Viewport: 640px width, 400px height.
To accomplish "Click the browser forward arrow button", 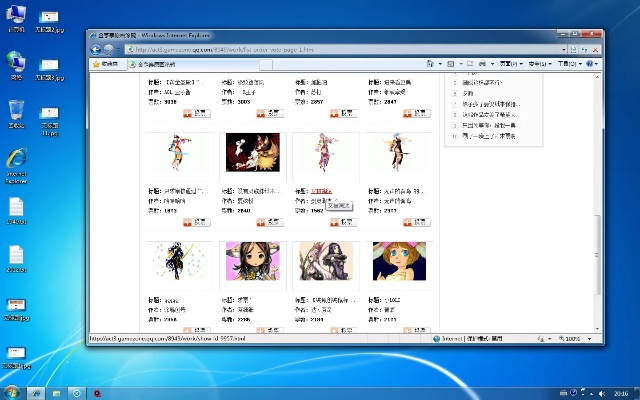I will (x=109, y=49).
